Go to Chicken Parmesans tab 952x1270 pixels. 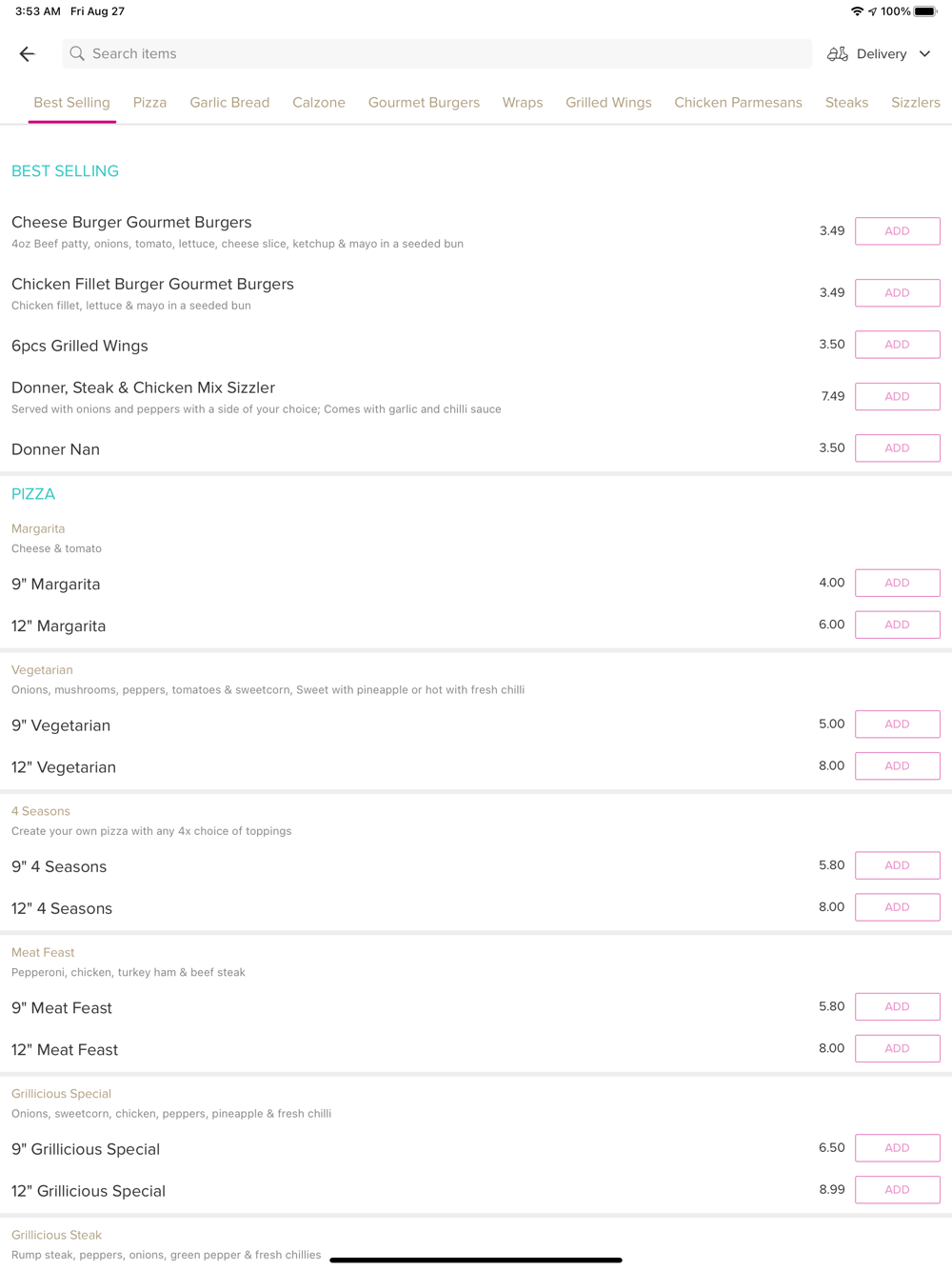point(738,103)
